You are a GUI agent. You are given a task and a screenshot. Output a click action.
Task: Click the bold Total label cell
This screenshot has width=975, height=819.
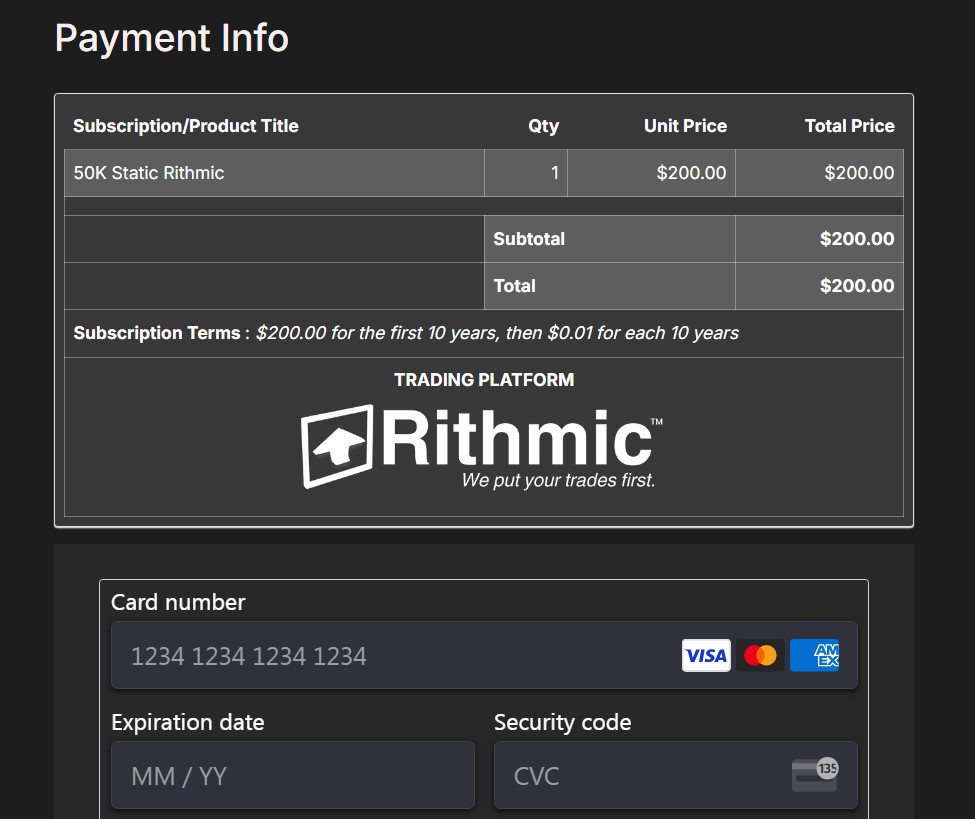tap(610, 286)
